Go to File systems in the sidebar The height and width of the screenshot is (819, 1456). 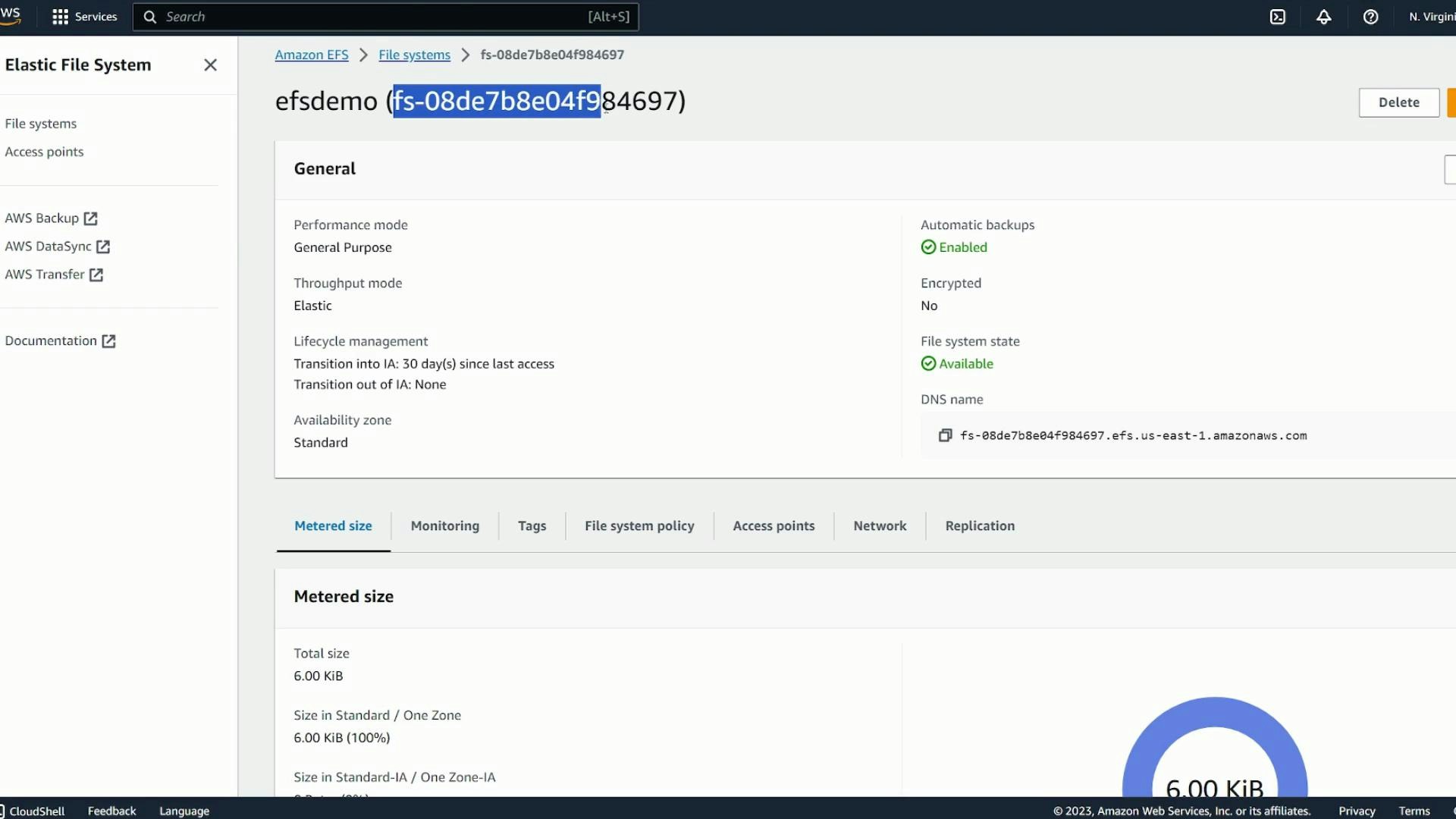coord(41,124)
